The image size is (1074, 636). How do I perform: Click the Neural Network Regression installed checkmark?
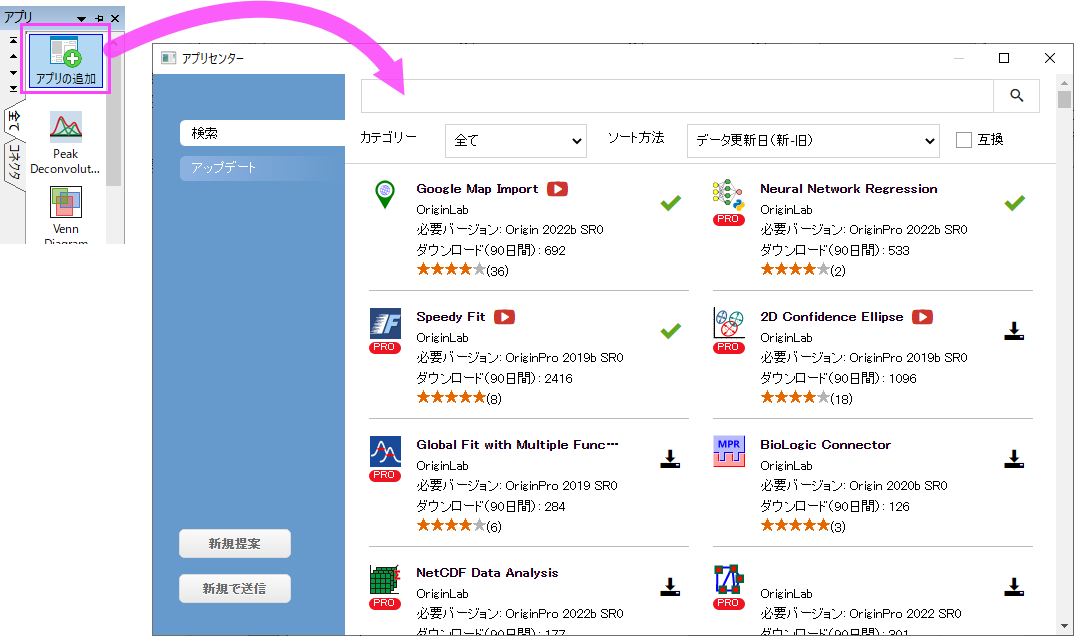click(1014, 203)
